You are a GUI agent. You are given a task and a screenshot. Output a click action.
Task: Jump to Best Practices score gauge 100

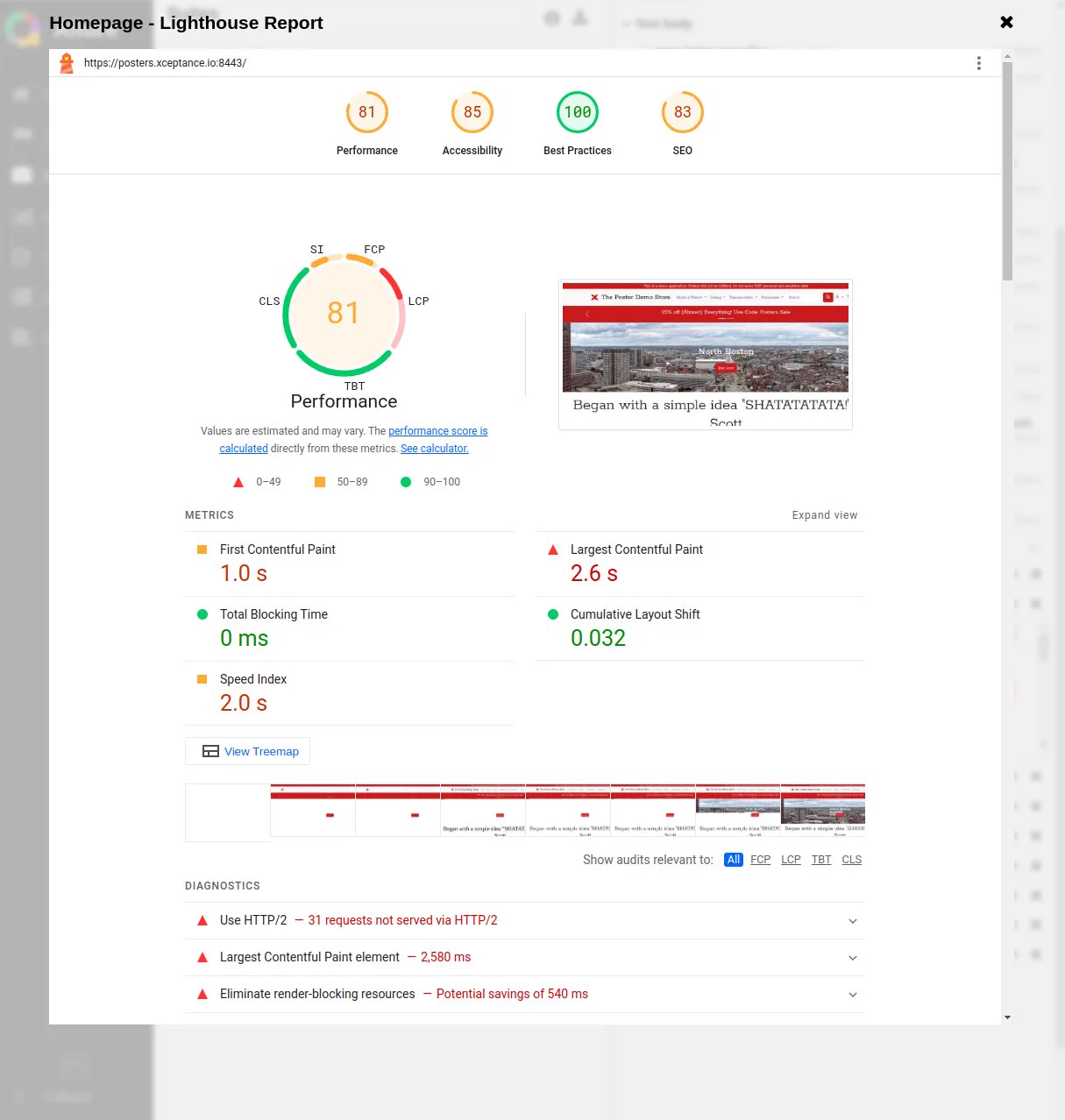click(578, 112)
